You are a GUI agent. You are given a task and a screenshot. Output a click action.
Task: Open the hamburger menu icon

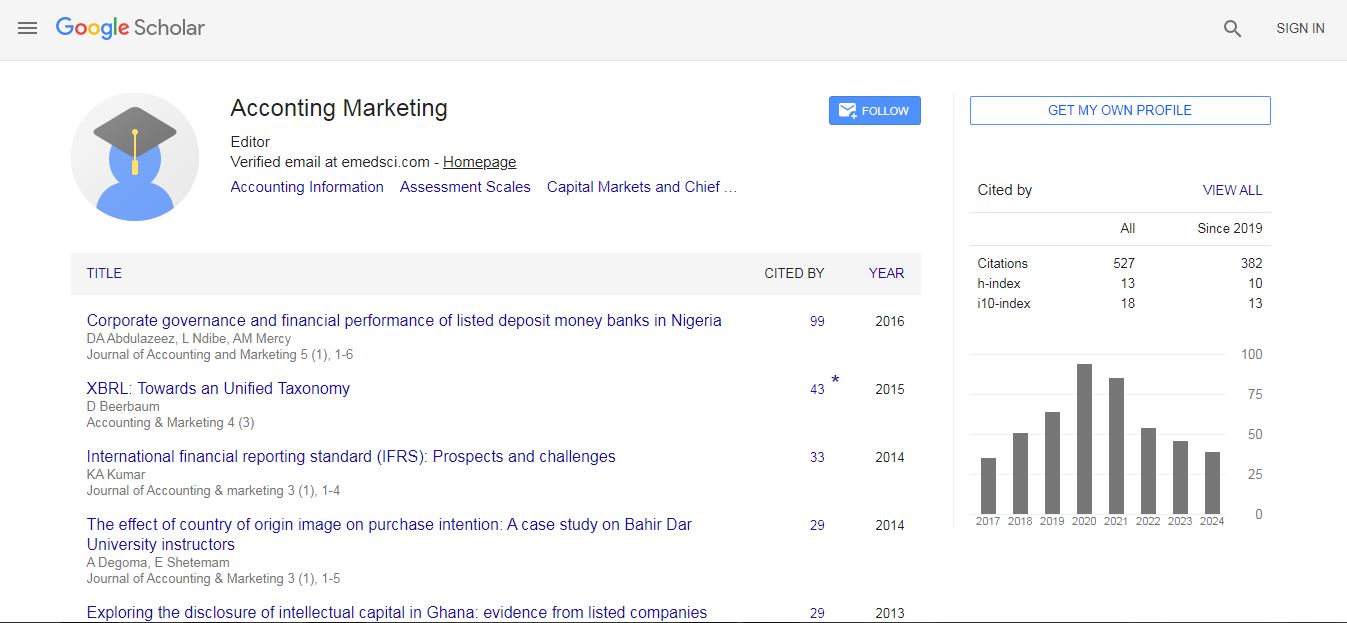pyautogui.click(x=28, y=28)
